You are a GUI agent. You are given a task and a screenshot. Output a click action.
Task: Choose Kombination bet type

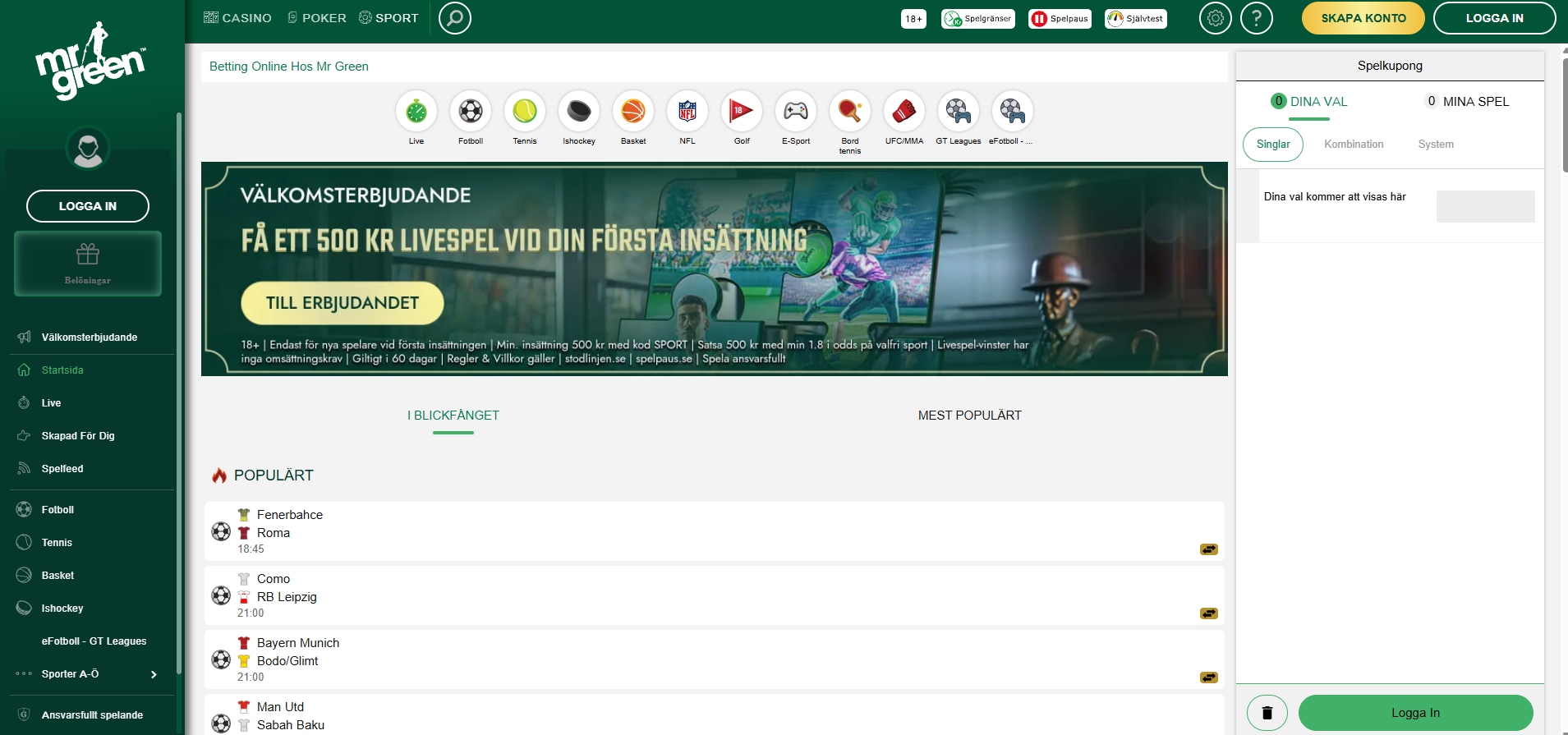point(1354,145)
